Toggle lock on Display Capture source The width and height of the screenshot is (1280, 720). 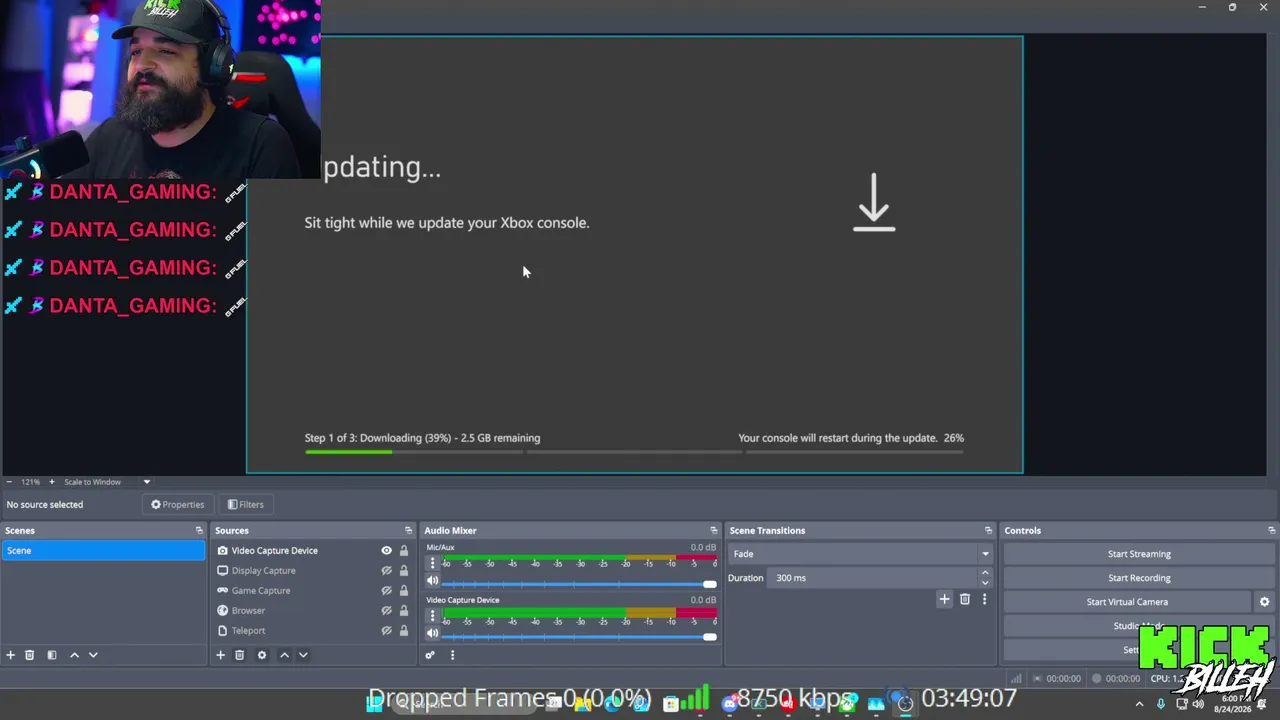click(404, 571)
